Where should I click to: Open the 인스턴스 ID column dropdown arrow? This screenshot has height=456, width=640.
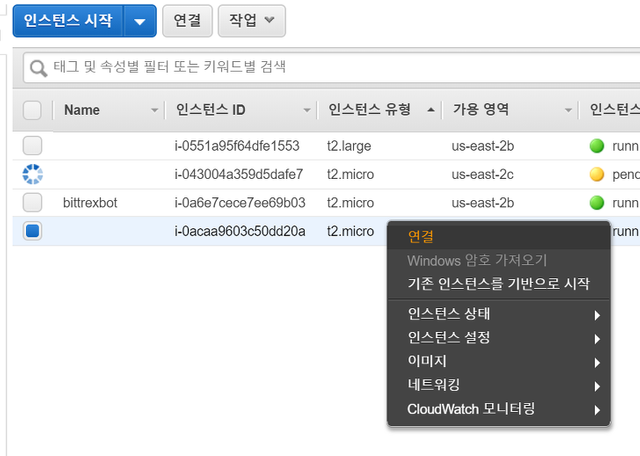pos(307,110)
